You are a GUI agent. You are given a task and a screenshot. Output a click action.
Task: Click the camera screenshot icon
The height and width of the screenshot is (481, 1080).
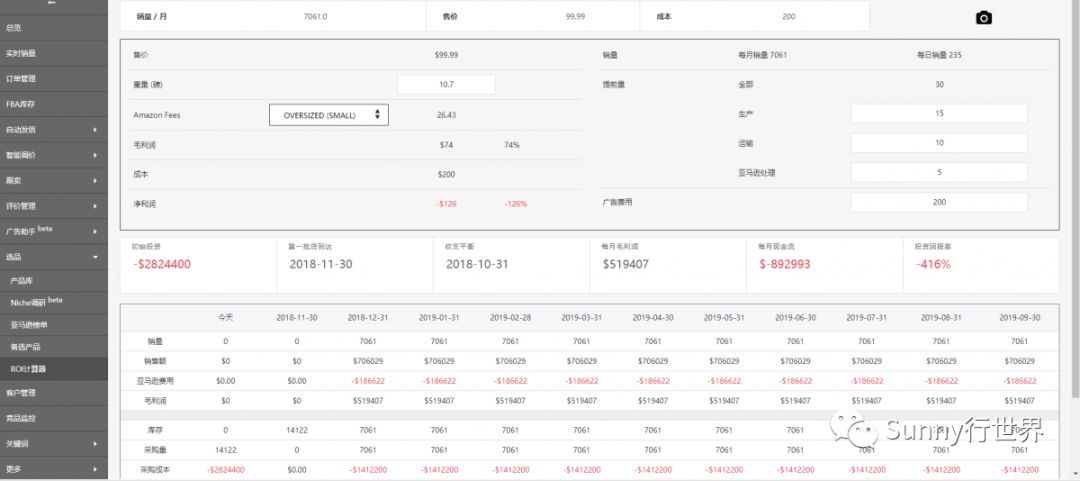tap(983, 18)
